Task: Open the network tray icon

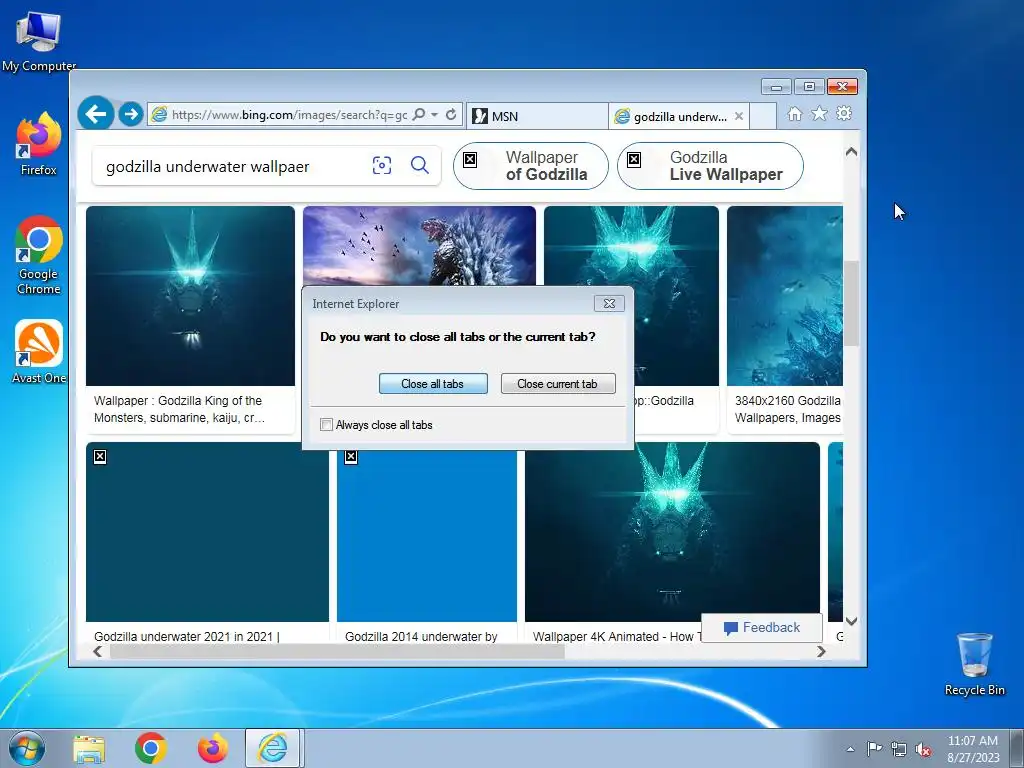Action: pos(899,749)
